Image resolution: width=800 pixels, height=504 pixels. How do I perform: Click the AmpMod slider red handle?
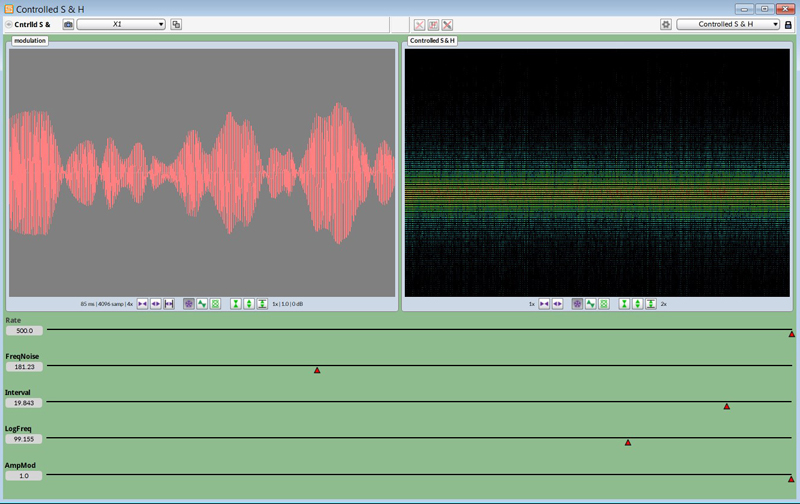(791, 479)
